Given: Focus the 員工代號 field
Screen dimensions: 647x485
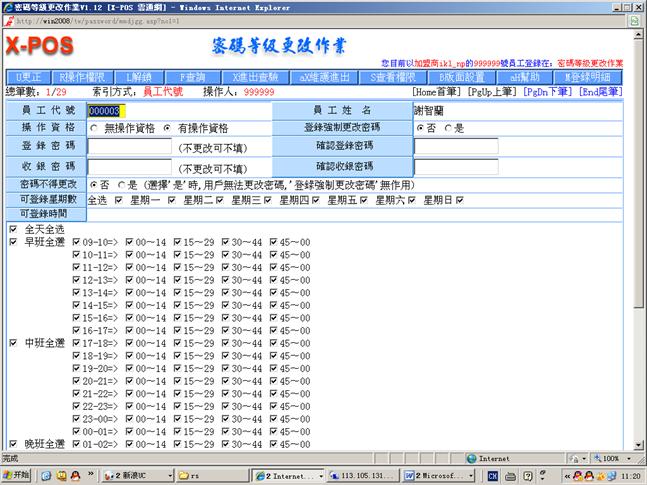Looking at the screenshot, I should pyautogui.click(x=129, y=110).
